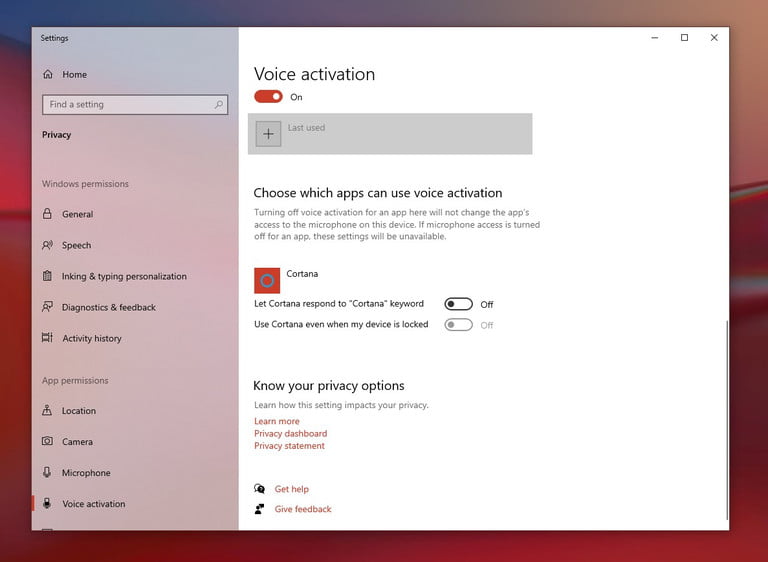Select Voice activation in the sidebar
The image size is (768, 562).
tap(93, 504)
